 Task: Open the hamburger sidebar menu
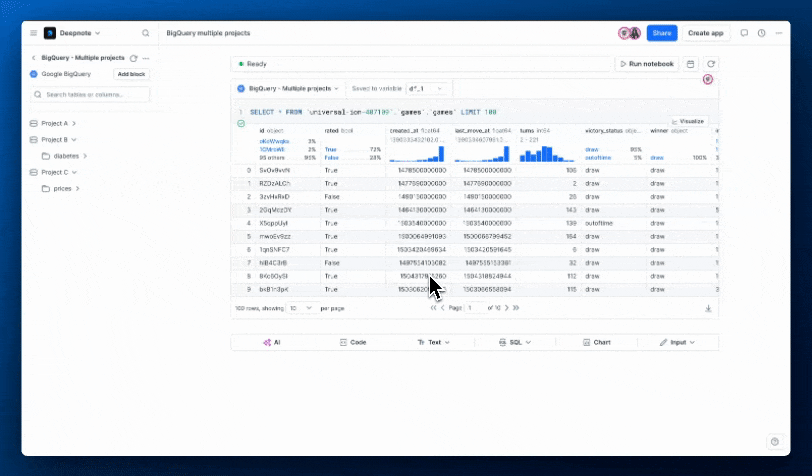click(34, 33)
